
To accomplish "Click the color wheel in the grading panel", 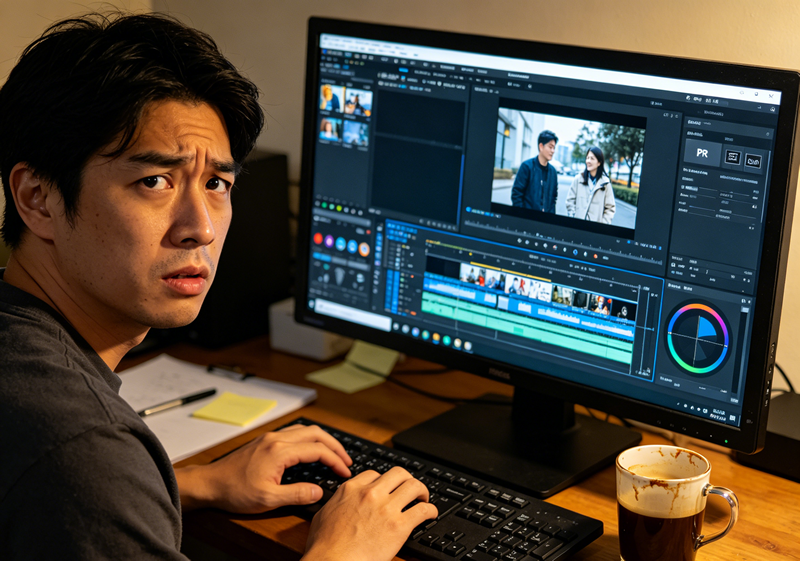I will coord(698,339).
